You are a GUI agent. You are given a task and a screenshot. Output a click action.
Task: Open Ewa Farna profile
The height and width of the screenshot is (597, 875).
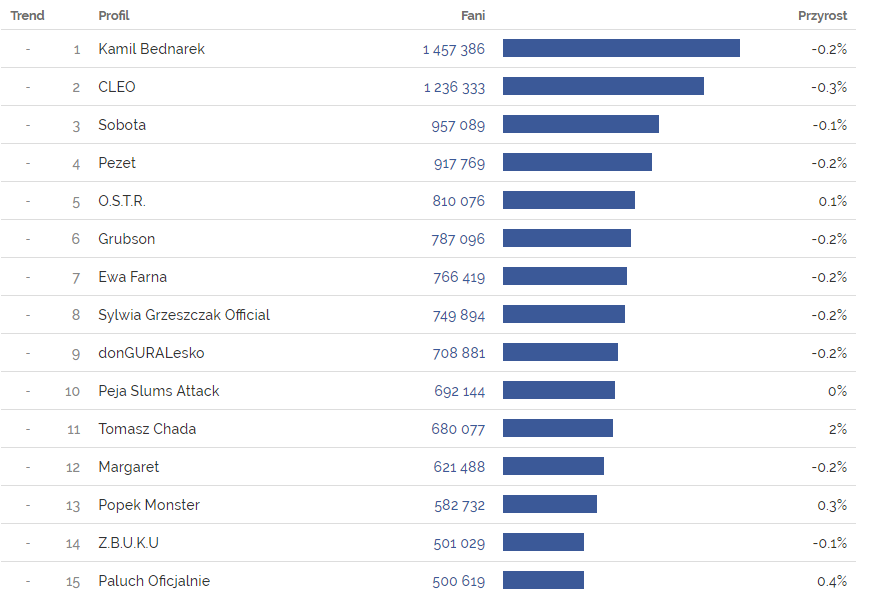pyautogui.click(x=132, y=277)
